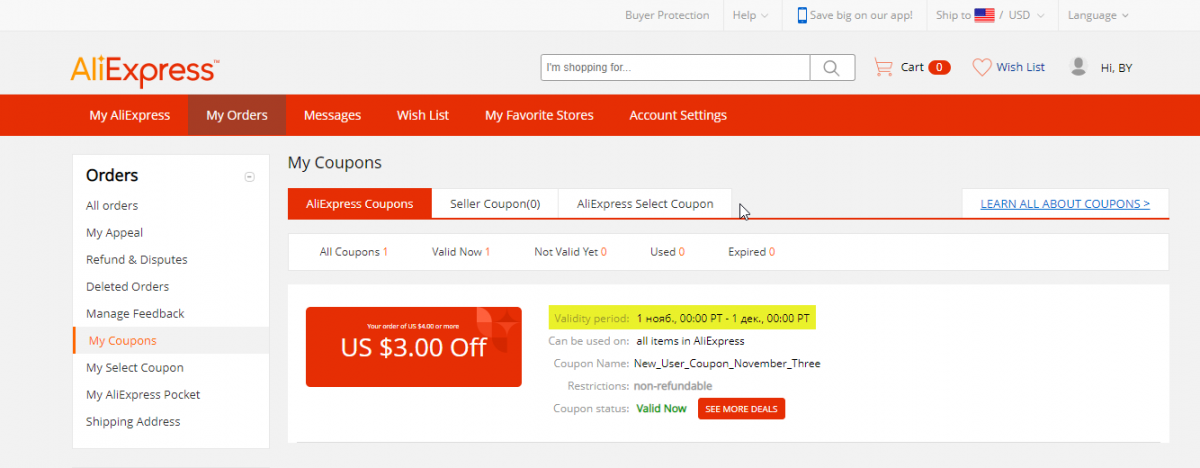Open the Ship to / USD dropdown
This screenshot has height=468, width=1200.
point(990,15)
